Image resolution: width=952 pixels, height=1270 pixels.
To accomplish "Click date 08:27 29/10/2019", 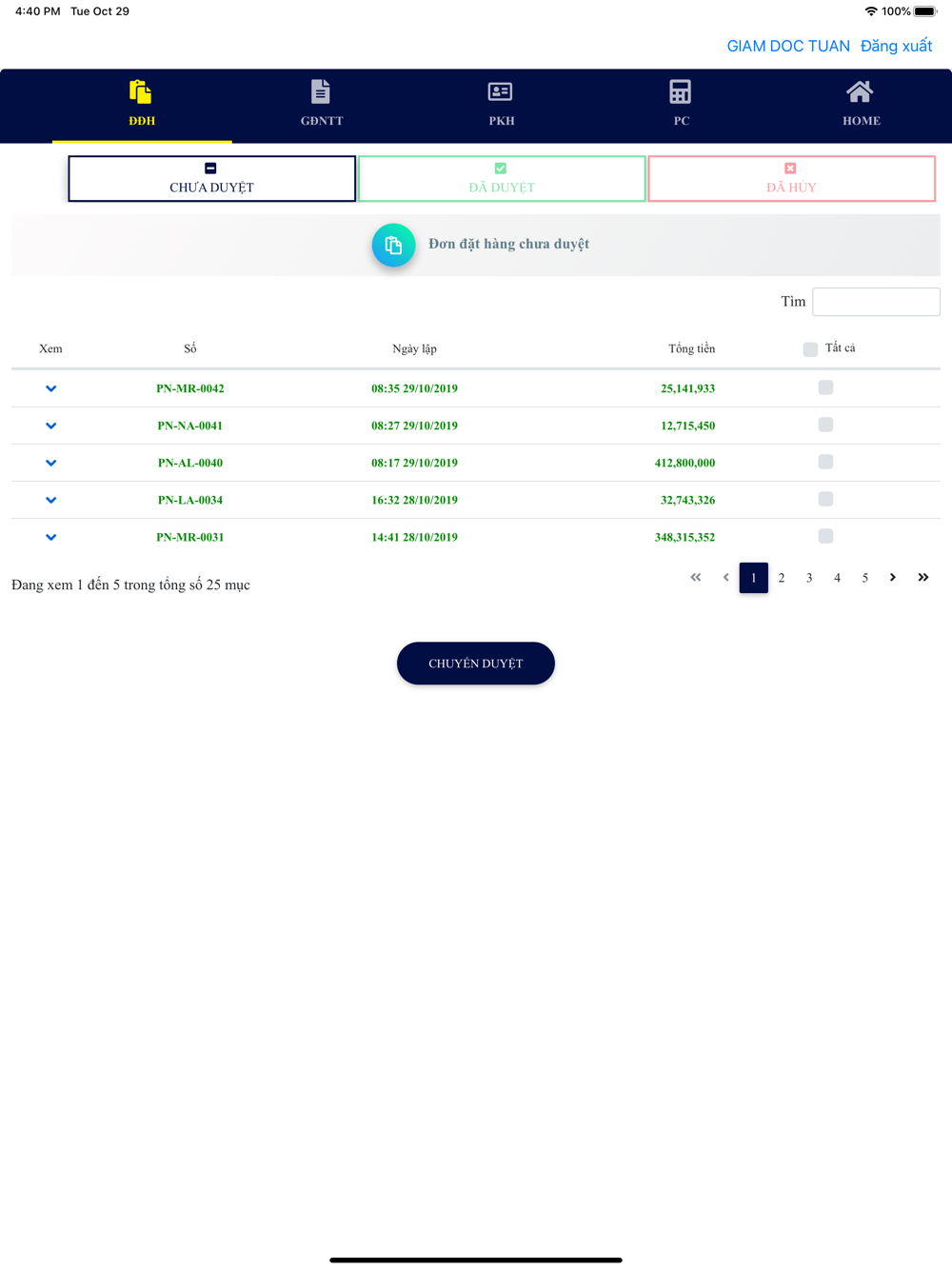I will click(415, 426).
